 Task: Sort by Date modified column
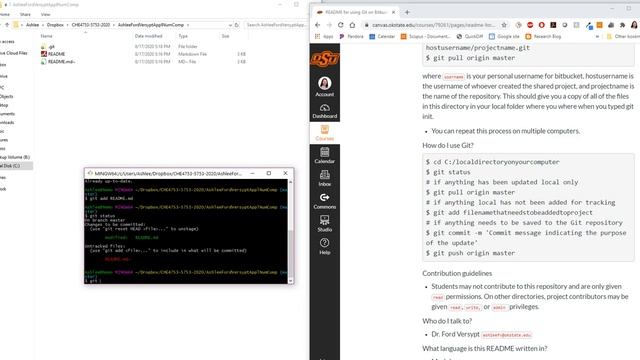(x=149, y=36)
